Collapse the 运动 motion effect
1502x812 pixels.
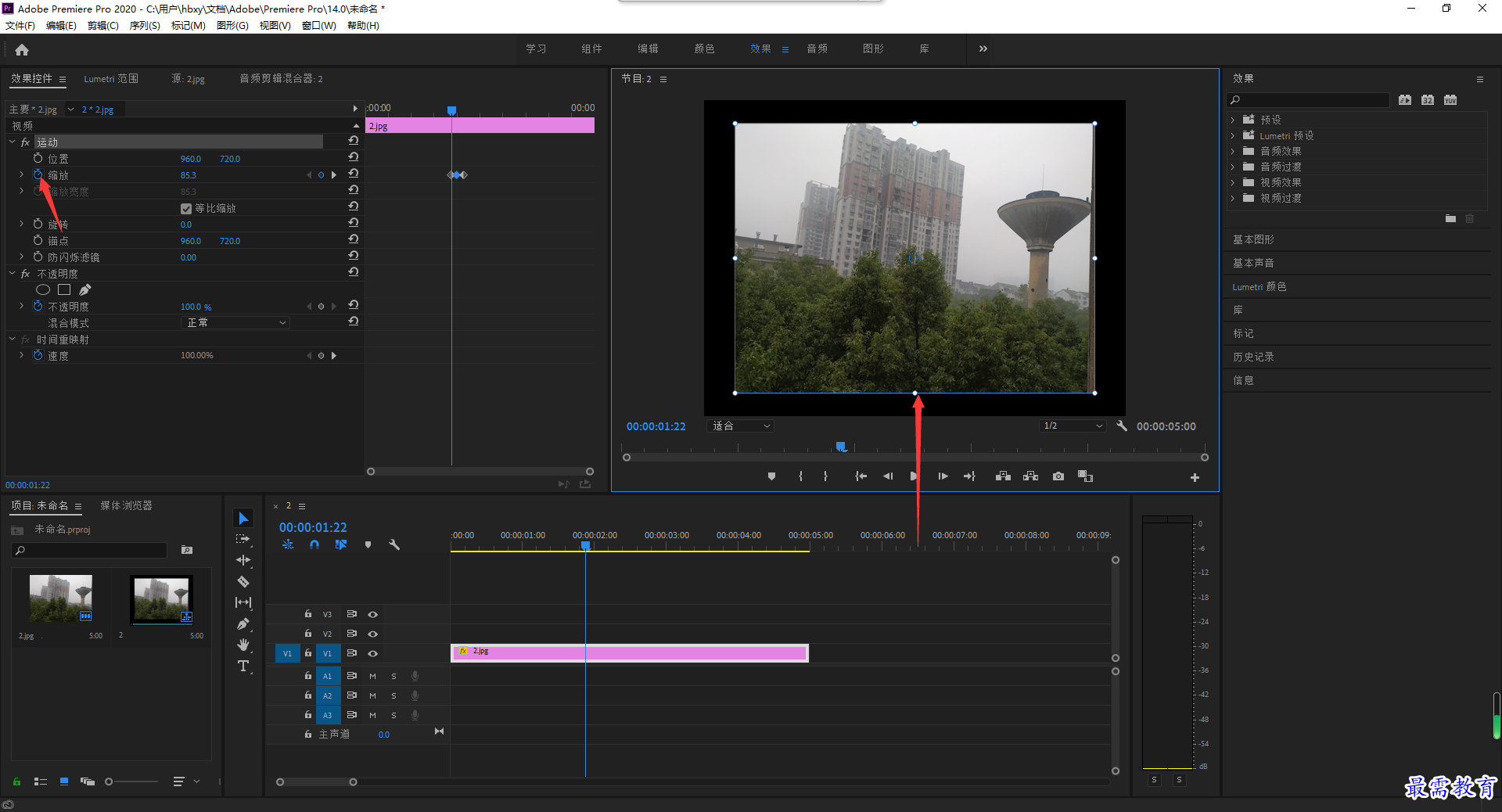click(13, 142)
